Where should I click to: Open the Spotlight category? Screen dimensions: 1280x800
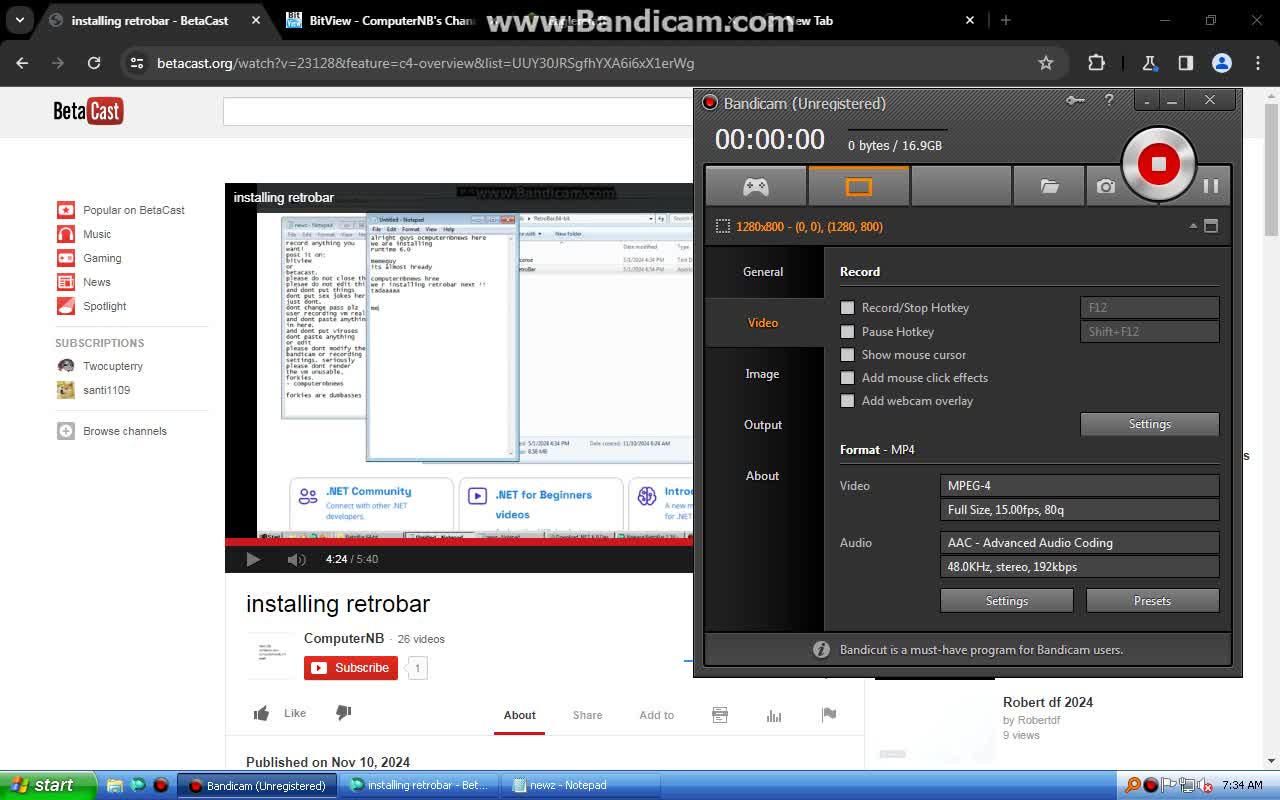click(x=105, y=306)
